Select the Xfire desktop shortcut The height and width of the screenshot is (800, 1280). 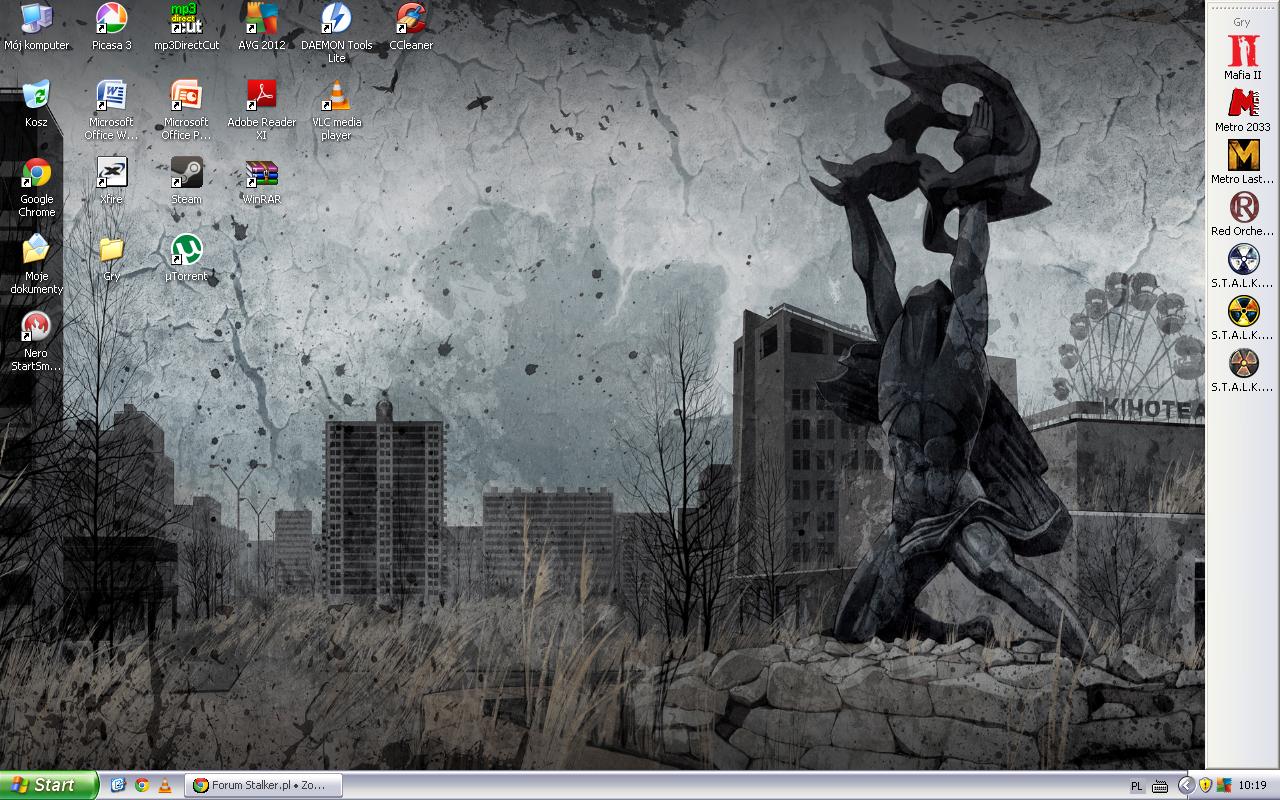pyautogui.click(x=111, y=181)
